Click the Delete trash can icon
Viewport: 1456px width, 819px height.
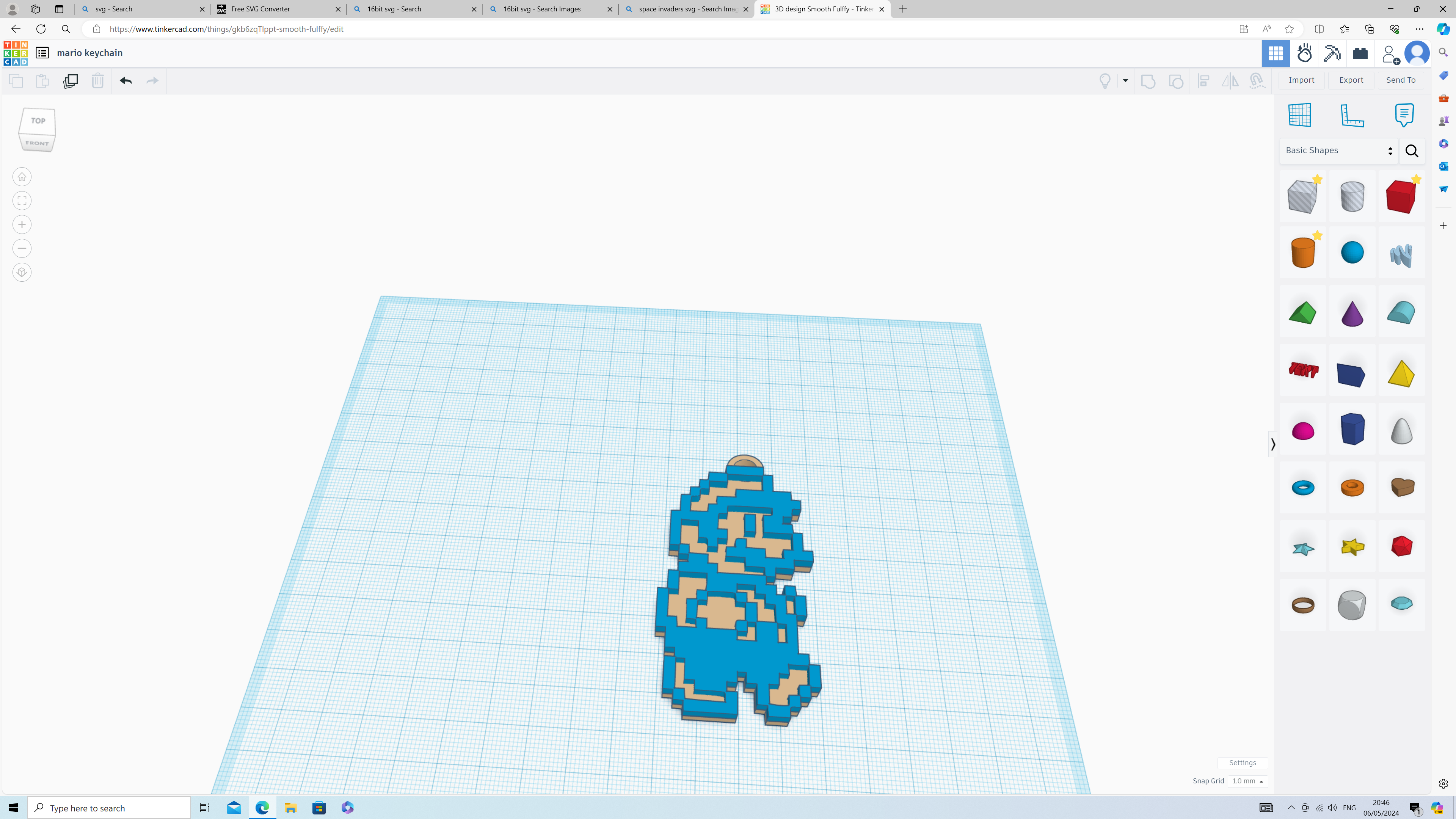98,81
